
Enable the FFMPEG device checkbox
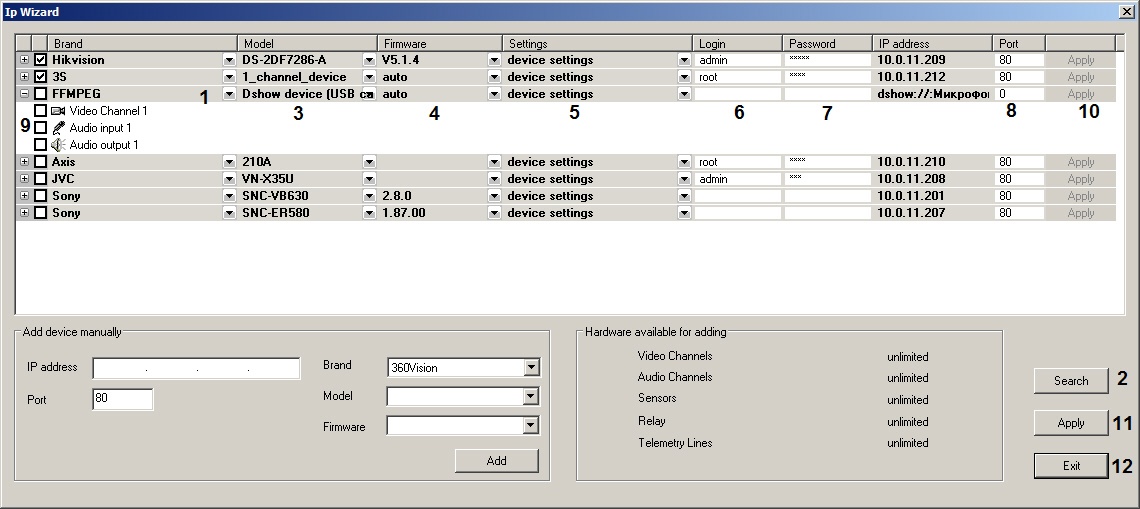click(x=40, y=94)
